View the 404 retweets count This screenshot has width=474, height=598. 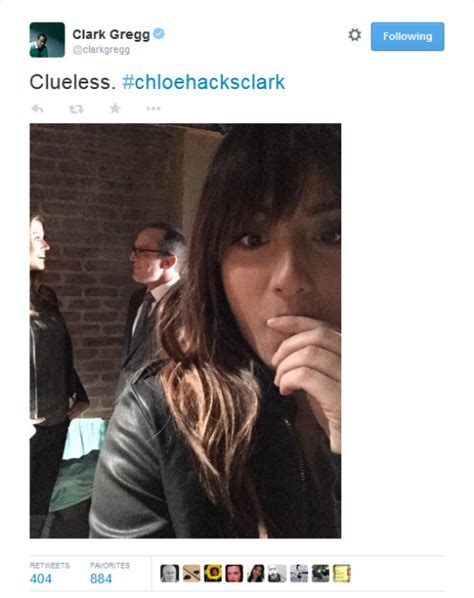(x=41, y=579)
